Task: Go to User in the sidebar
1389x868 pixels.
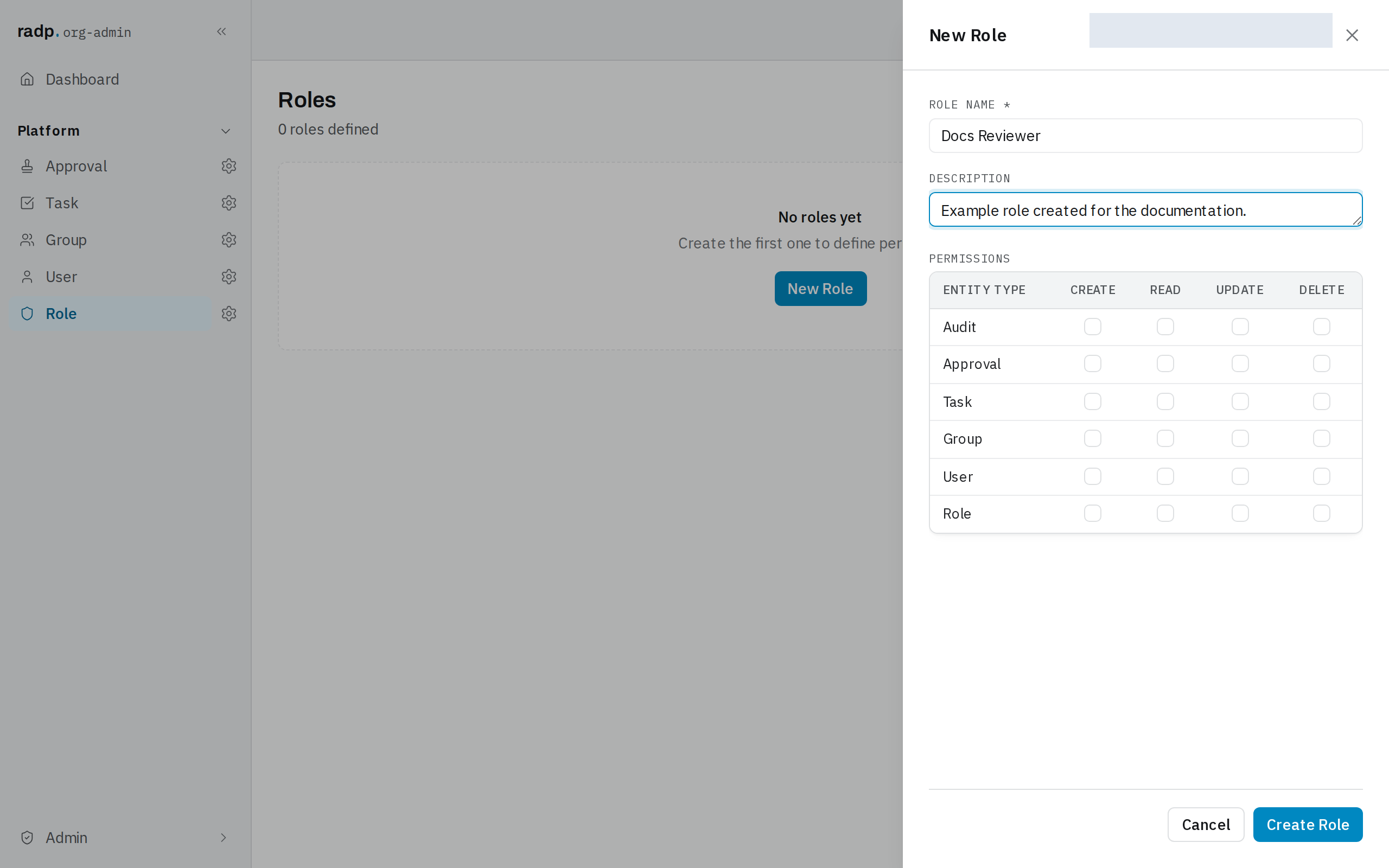Action: click(110, 277)
